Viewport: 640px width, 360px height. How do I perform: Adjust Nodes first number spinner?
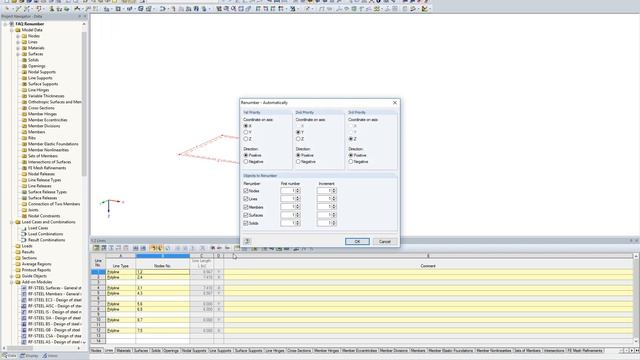click(298, 191)
